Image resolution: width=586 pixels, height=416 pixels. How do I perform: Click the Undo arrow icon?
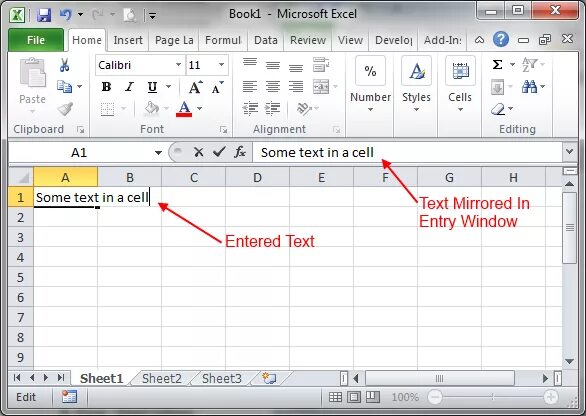[x=65, y=15]
